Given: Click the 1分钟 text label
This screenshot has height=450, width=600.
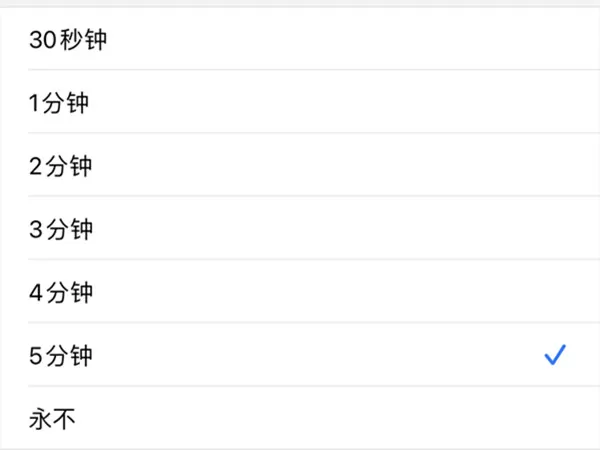Looking at the screenshot, I should pyautogui.click(x=59, y=103).
